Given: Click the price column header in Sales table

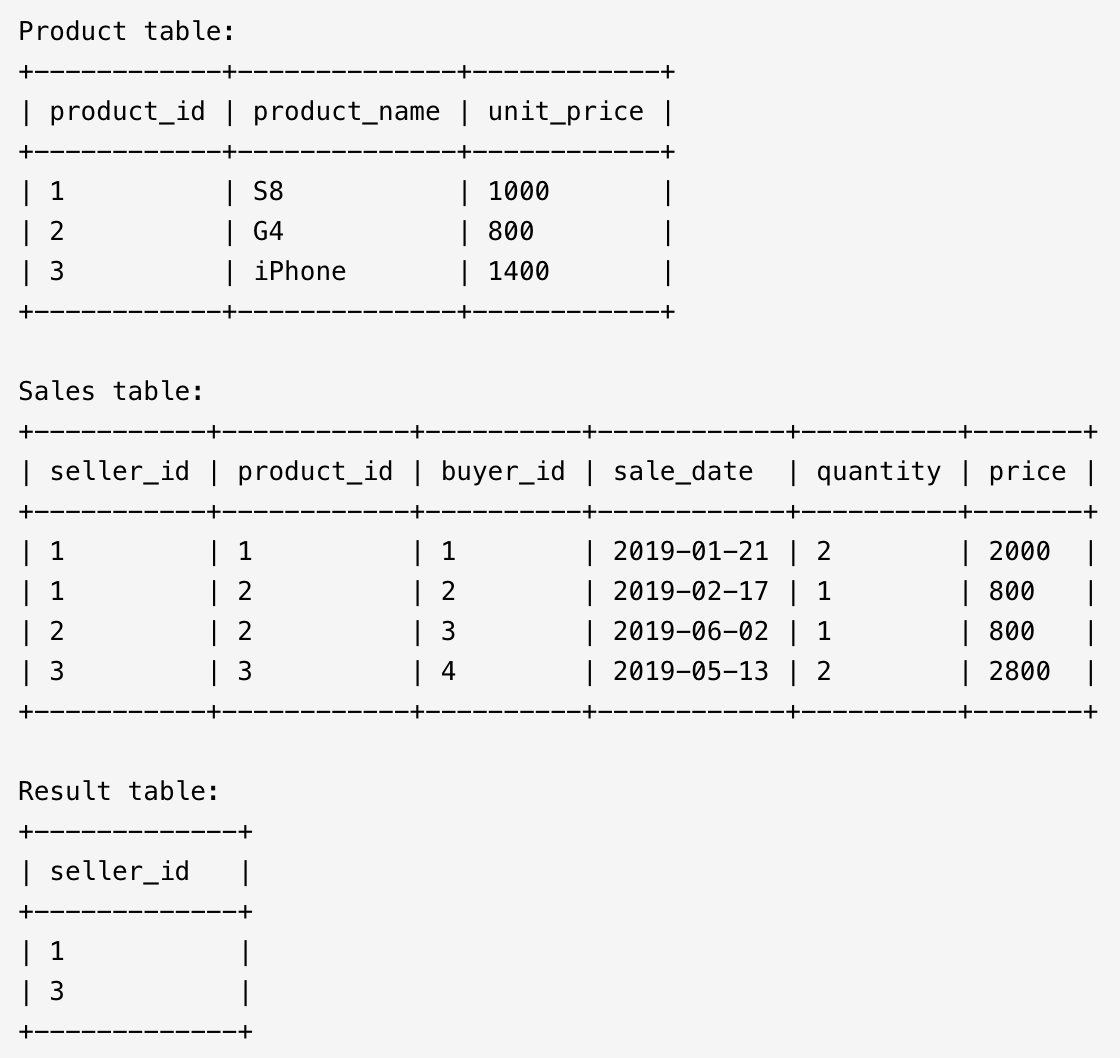Looking at the screenshot, I should pos(1027,472).
